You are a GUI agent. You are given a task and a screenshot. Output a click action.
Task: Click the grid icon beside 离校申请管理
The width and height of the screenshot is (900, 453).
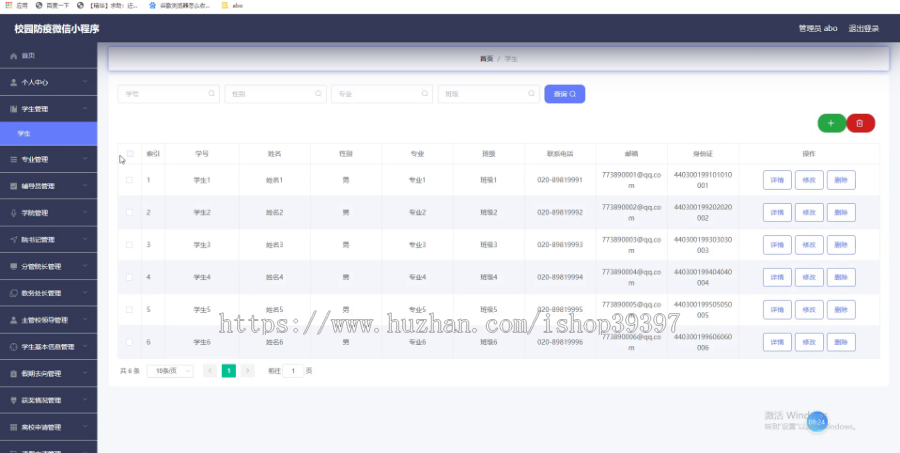coord(14,427)
